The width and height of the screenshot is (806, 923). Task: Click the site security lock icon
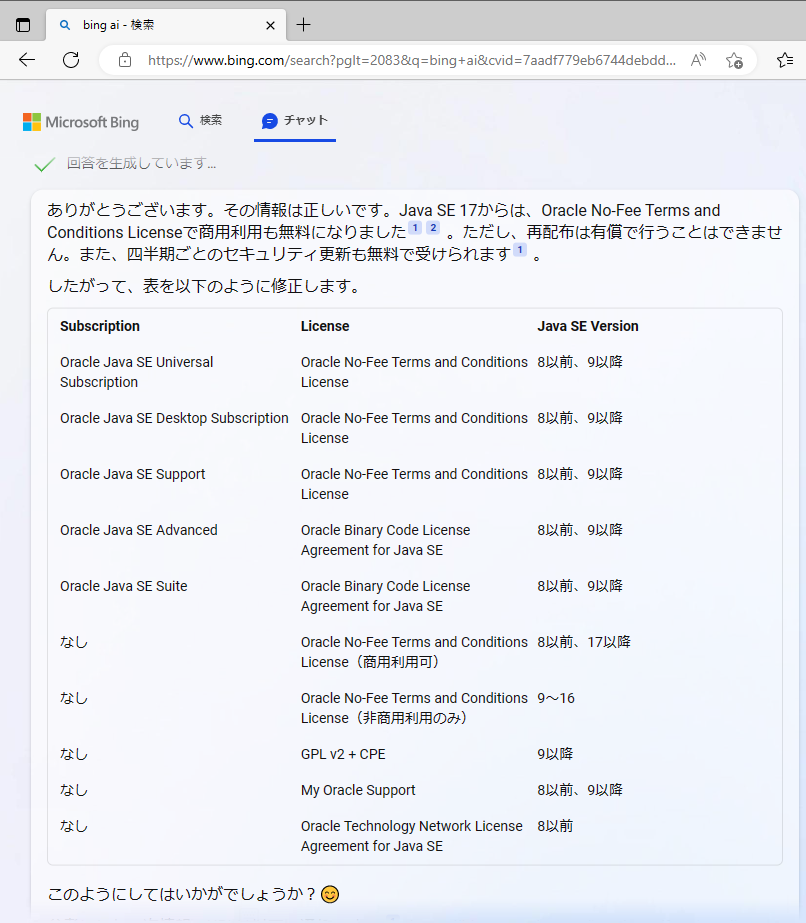click(123, 60)
